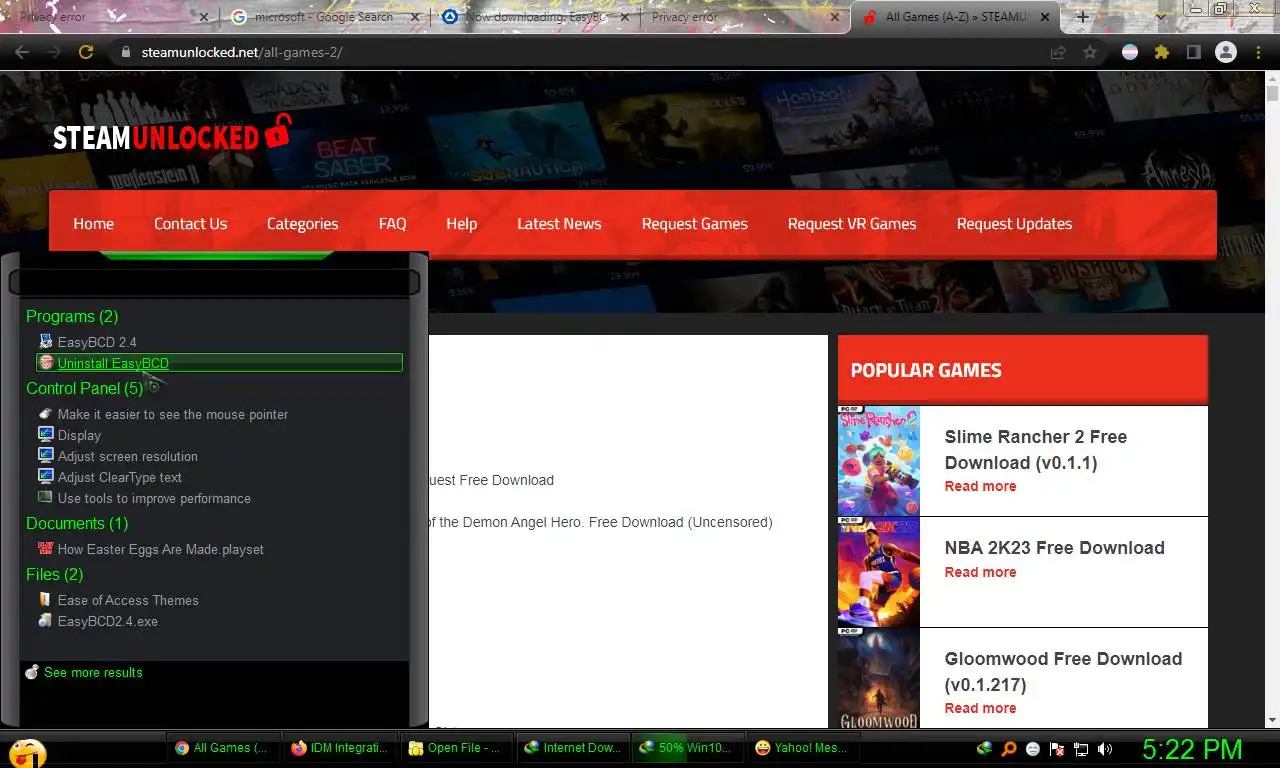Switch to 50% Win10 download taskbar button

pos(690,747)
